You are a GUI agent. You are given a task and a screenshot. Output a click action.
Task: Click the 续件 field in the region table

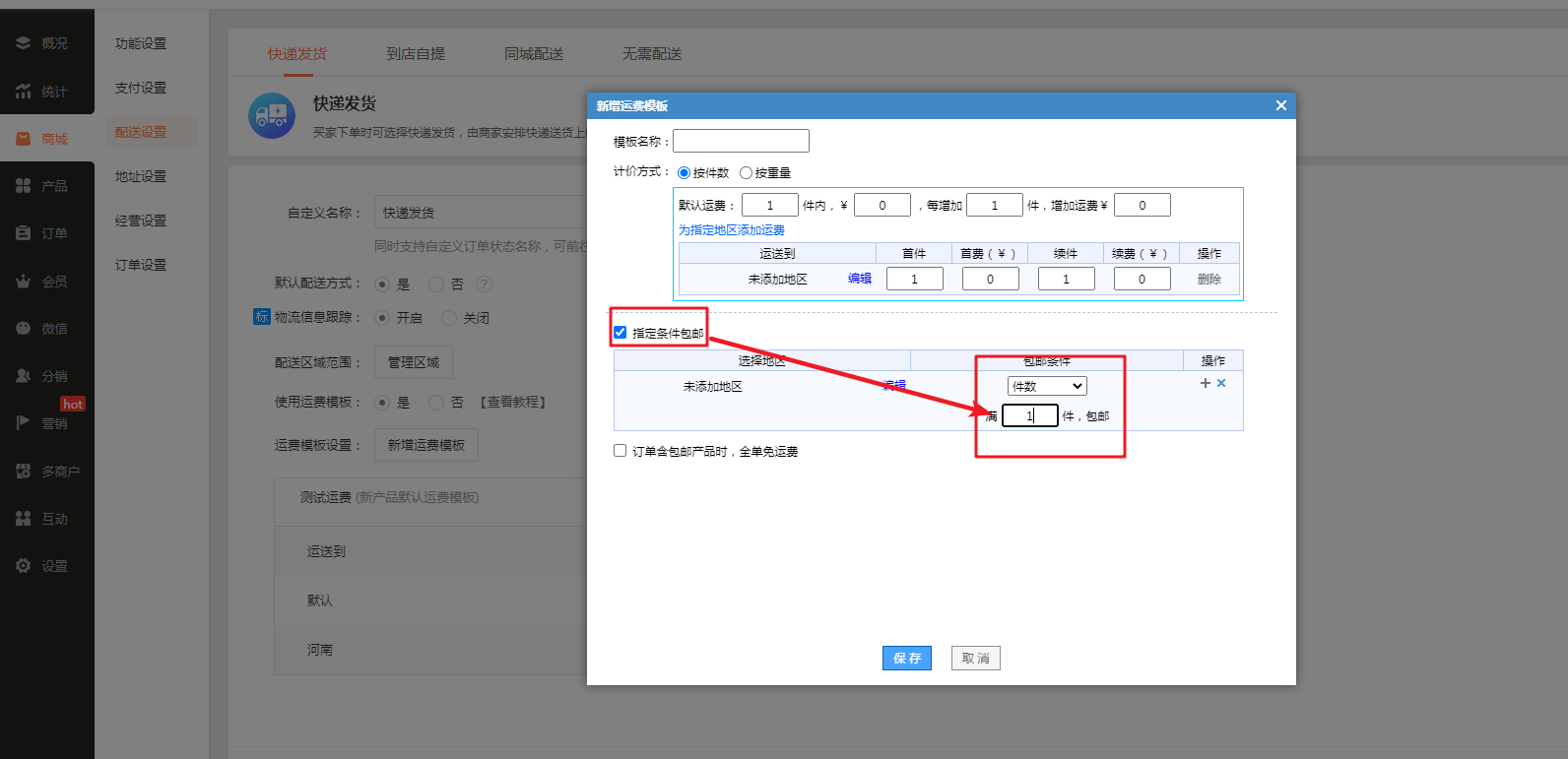coord(1067,279)
